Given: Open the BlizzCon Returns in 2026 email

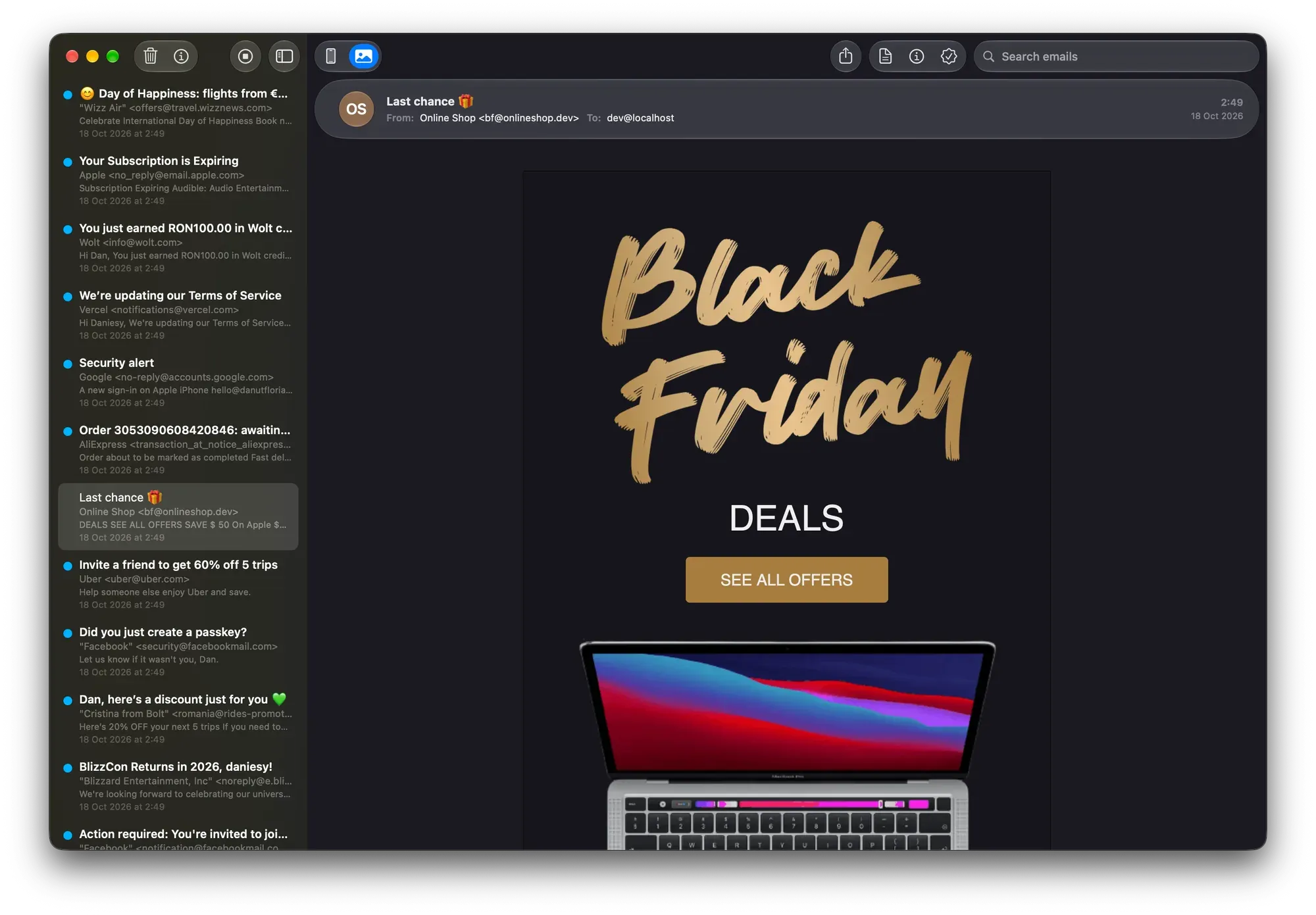Looking at the screenshot, I should (x=178, y=786).
